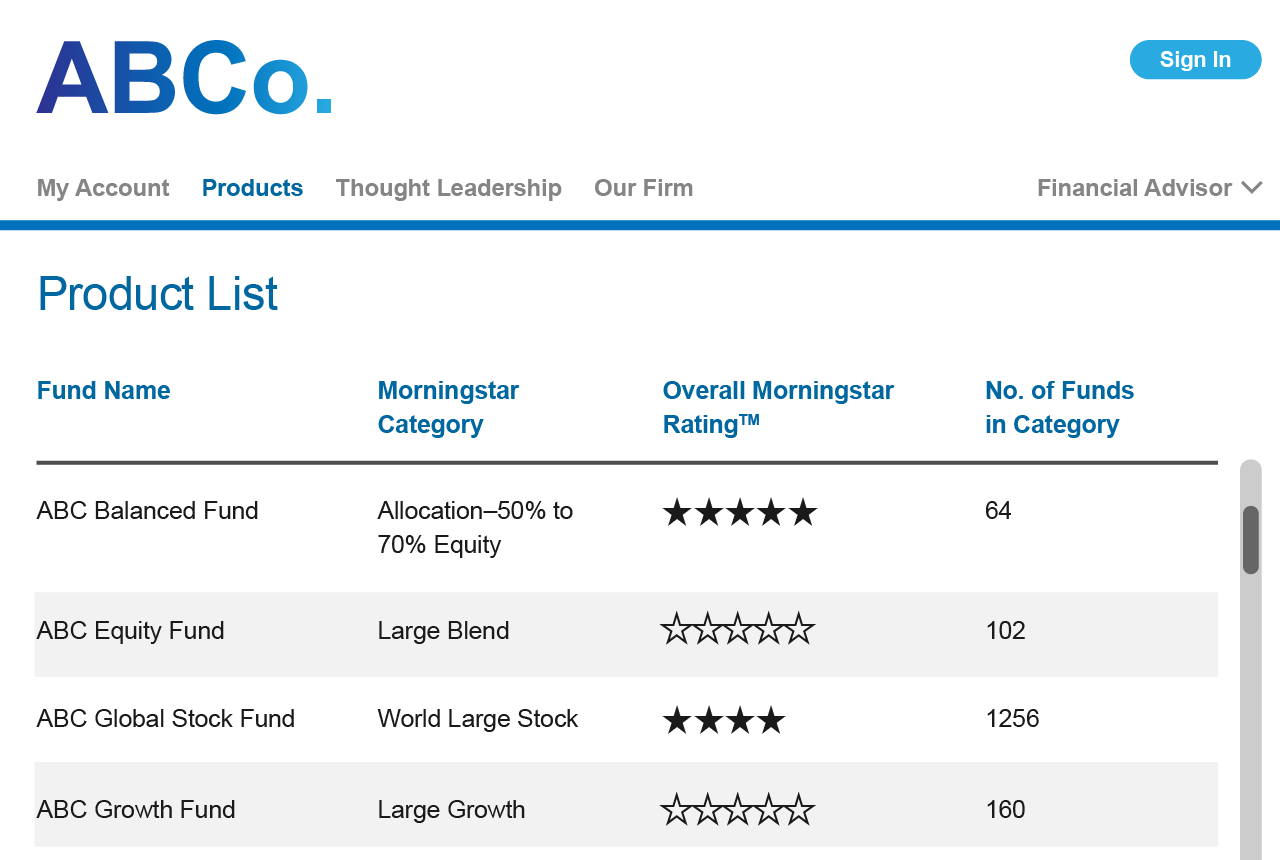Sort by Fund Name column header

[x=103, y=390]
